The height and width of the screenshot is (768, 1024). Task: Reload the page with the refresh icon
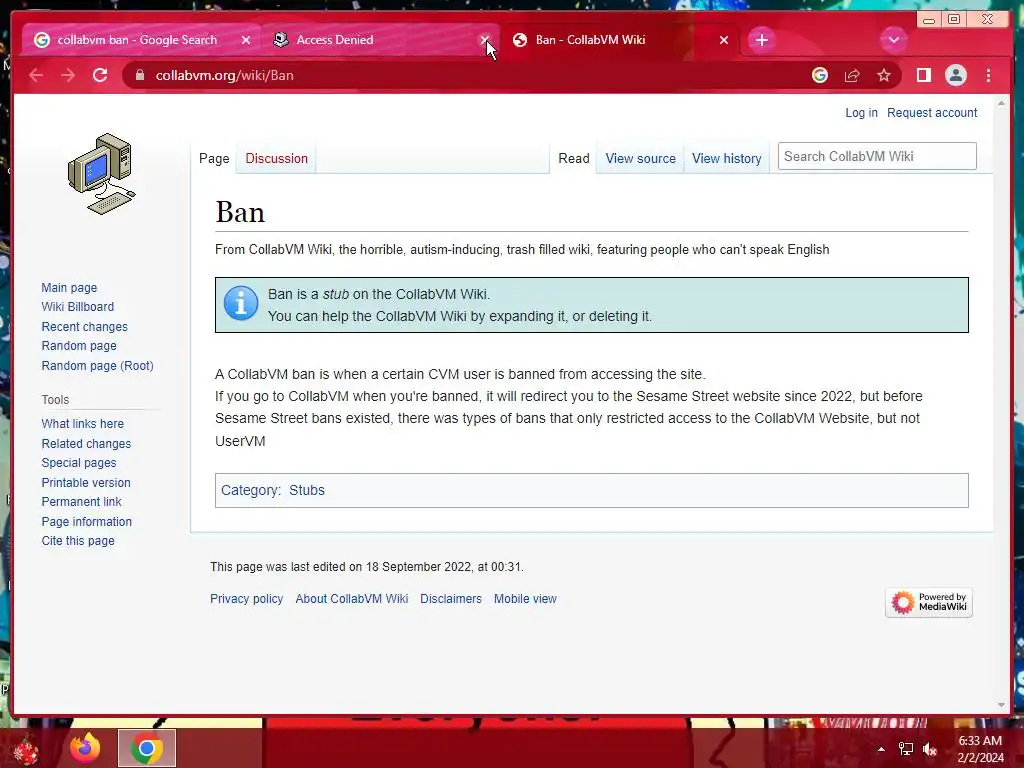click(100, 75)
